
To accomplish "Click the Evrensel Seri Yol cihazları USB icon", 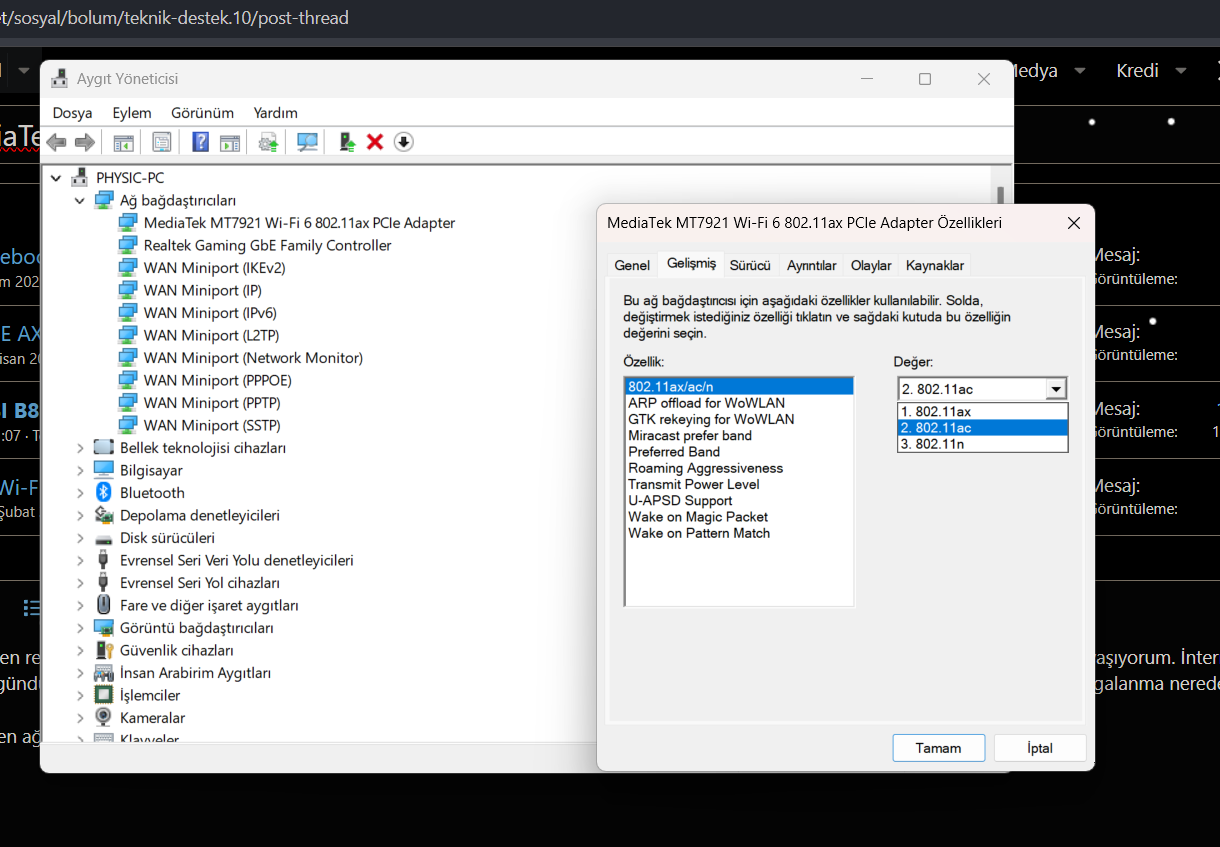I will [103, 582].
